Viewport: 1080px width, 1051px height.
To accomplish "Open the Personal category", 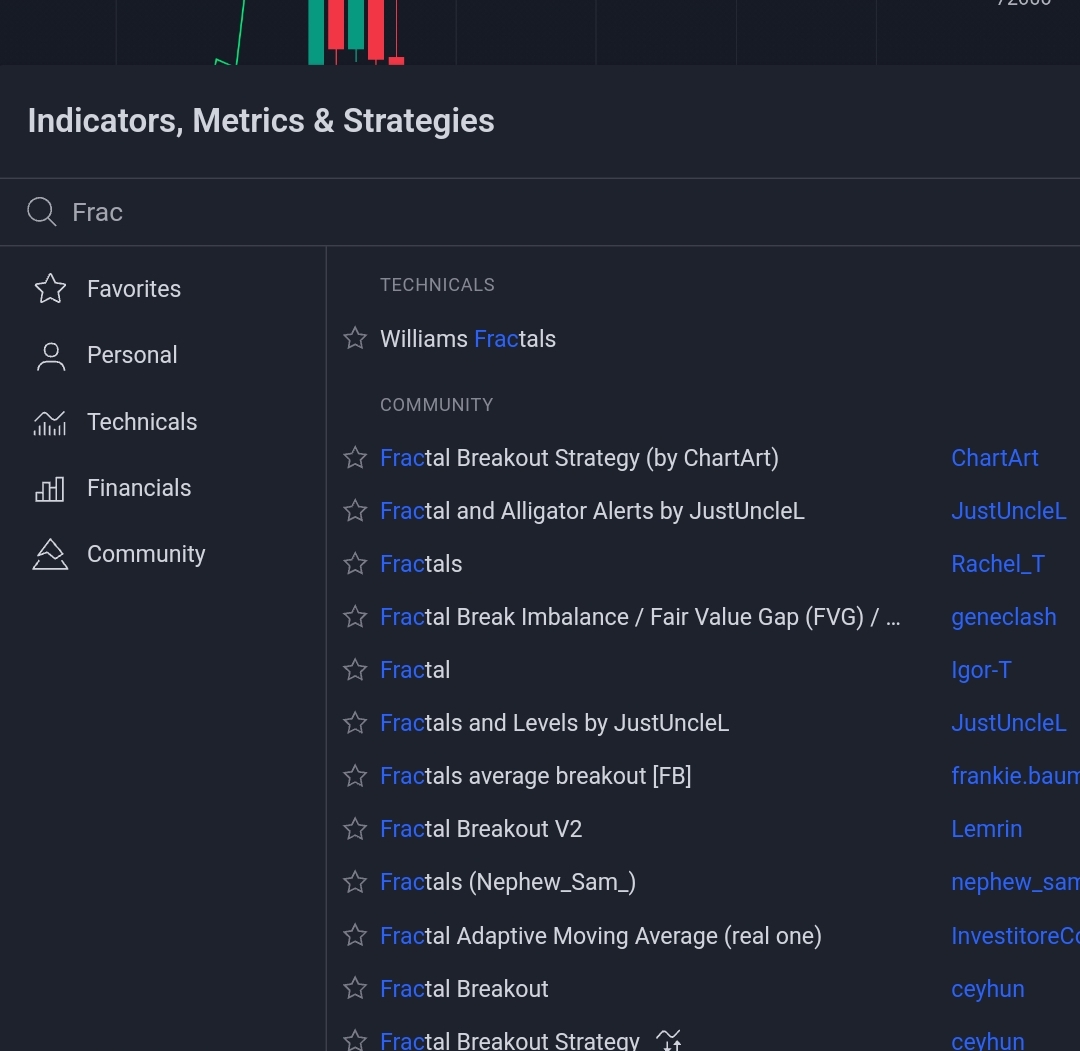I will [x=132, y=355].
